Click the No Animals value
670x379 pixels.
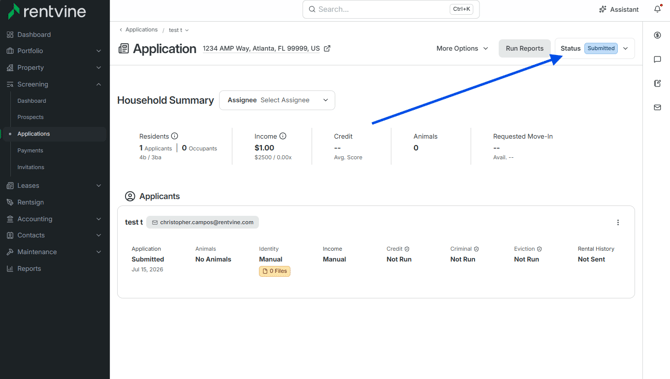[x=213, y=259]
